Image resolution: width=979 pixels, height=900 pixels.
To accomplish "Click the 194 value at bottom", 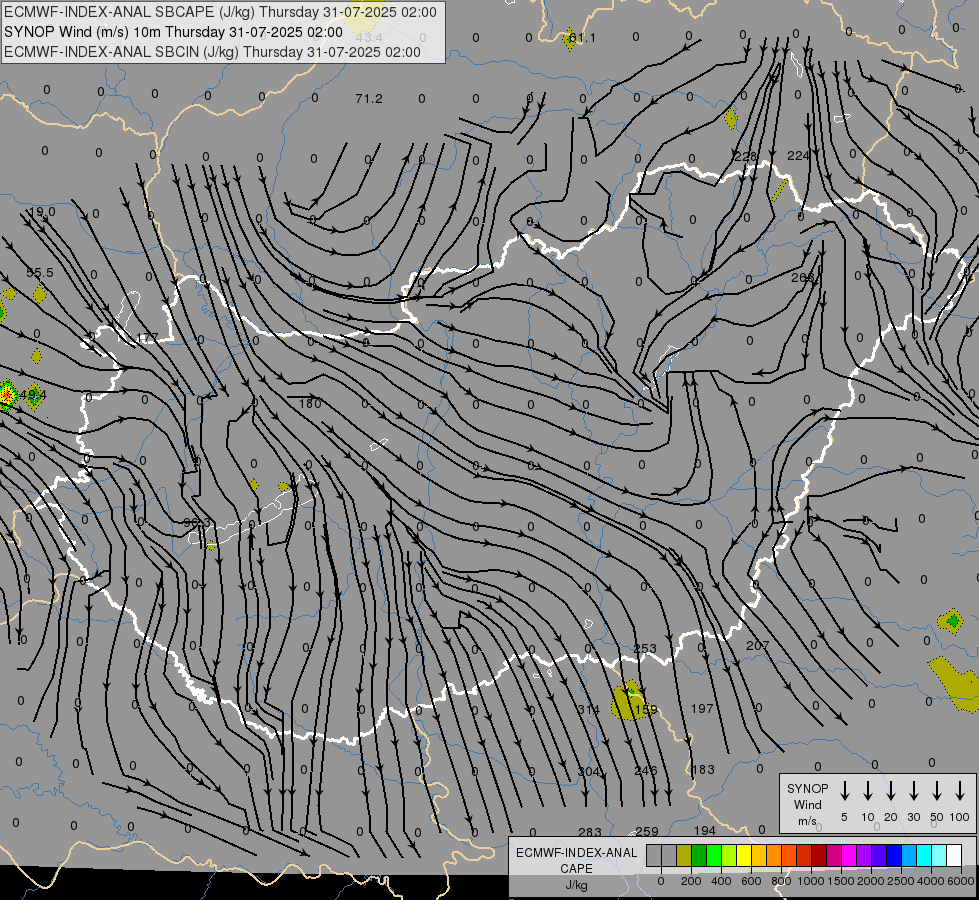I will 704,830.
